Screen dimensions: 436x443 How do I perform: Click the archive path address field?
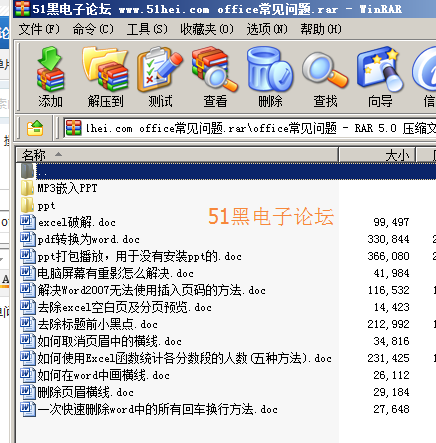point(250,128)
